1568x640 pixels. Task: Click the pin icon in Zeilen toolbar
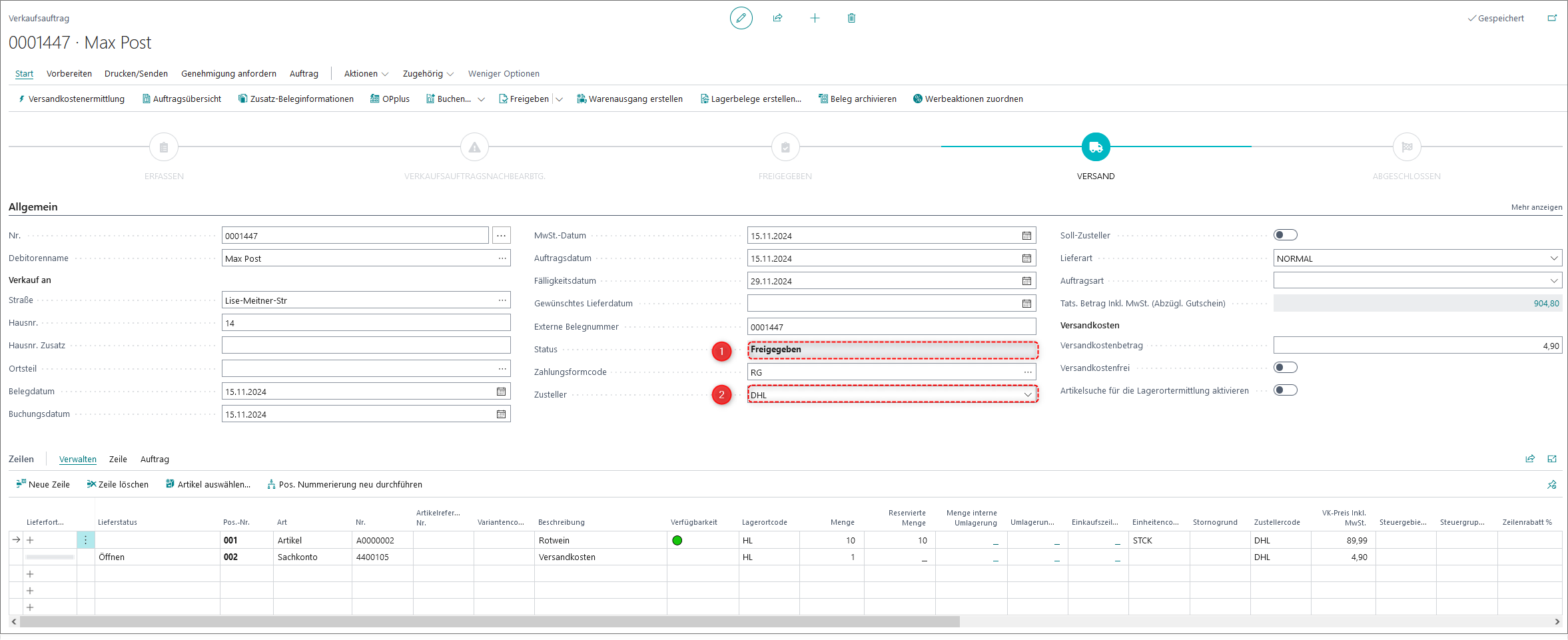(1552, 485)
